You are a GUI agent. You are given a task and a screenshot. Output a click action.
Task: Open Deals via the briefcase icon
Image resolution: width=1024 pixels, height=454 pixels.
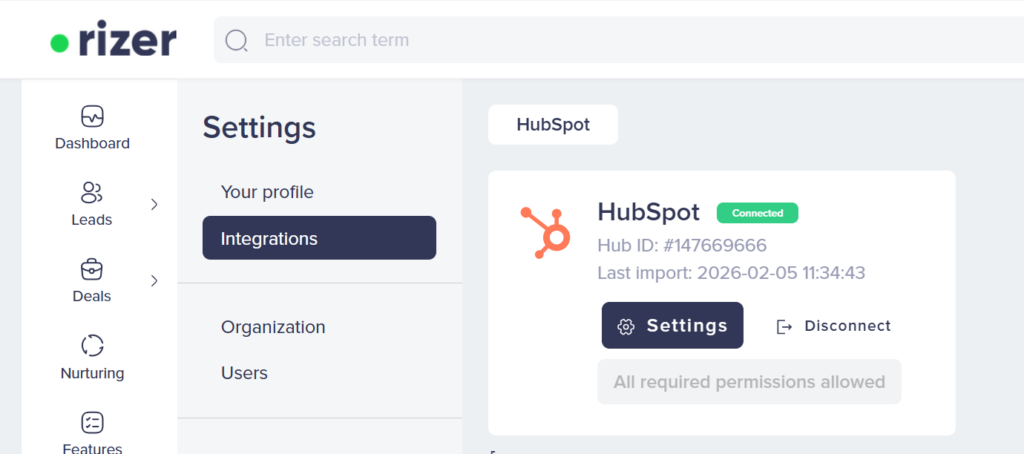coord(92,269)
